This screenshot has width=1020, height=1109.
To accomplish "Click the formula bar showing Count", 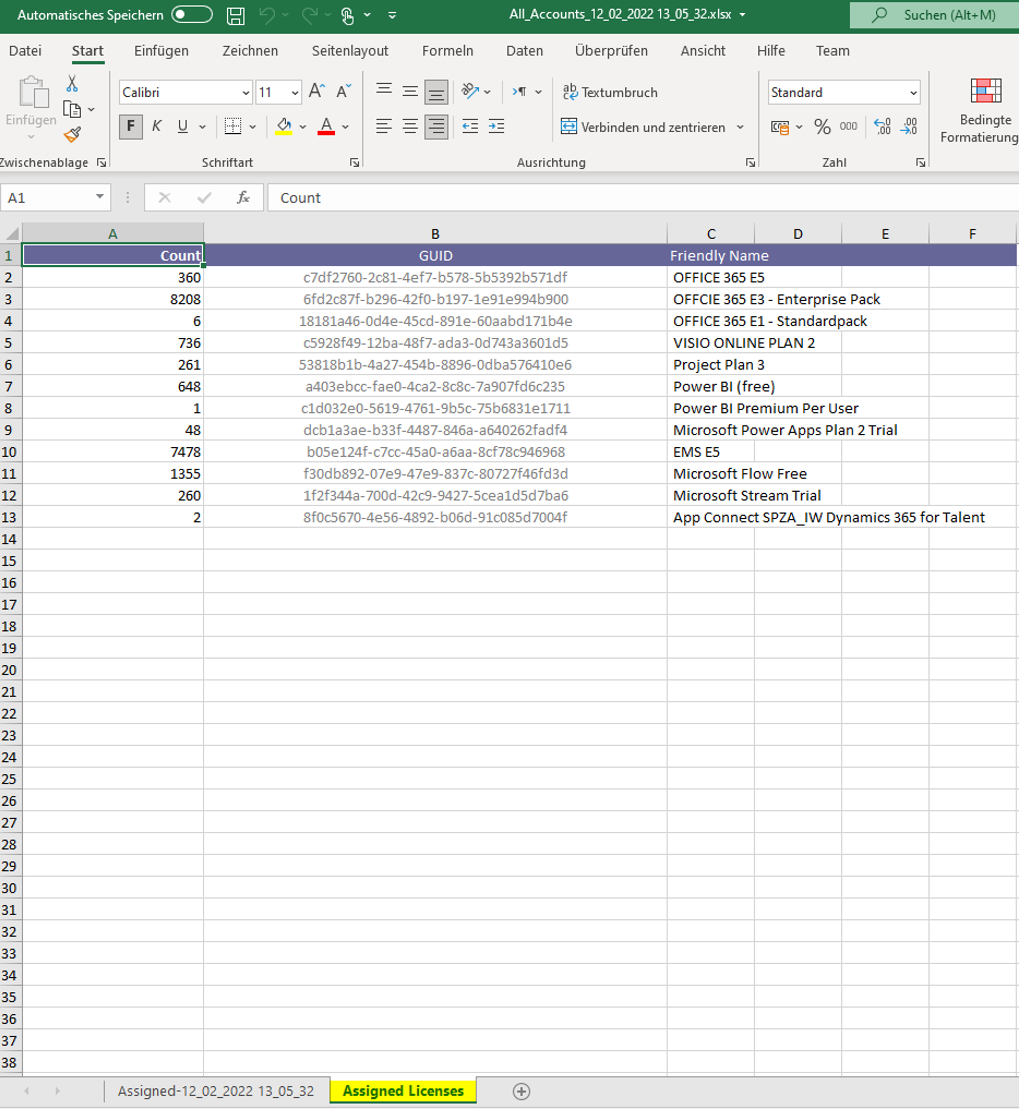I will click(x=642, y=198).
